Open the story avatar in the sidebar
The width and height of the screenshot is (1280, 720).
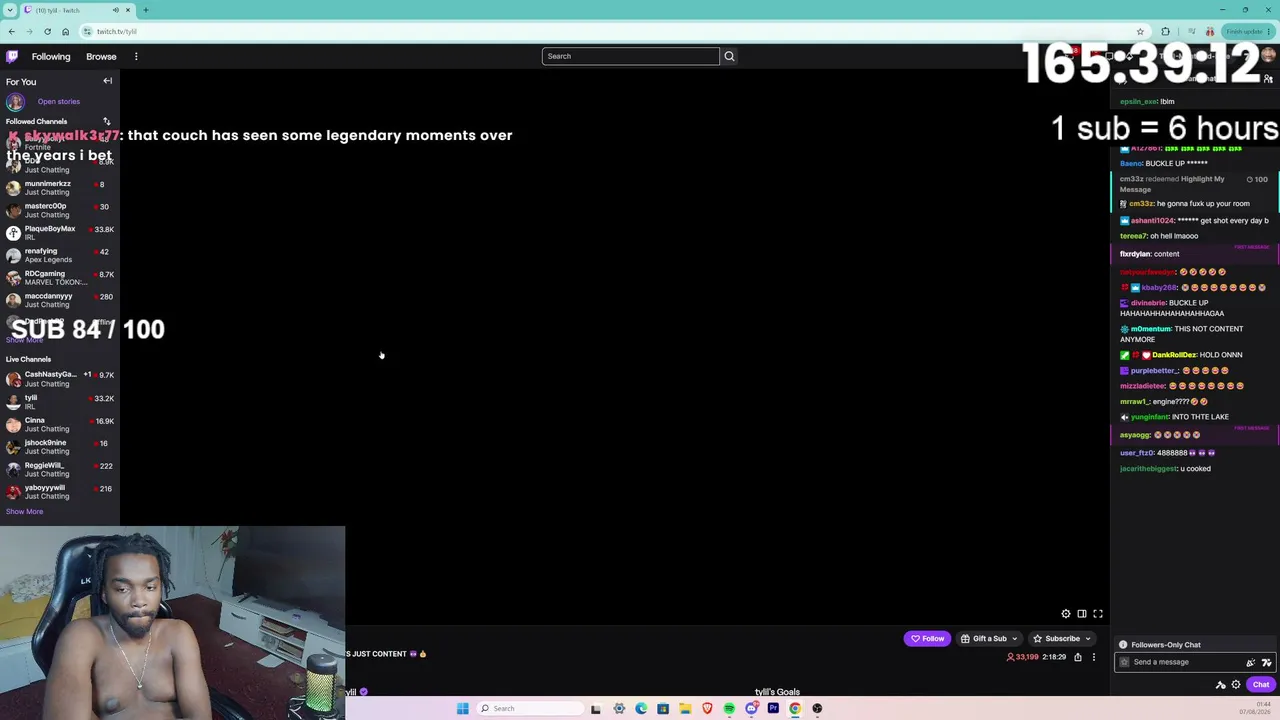pos(15,101)
